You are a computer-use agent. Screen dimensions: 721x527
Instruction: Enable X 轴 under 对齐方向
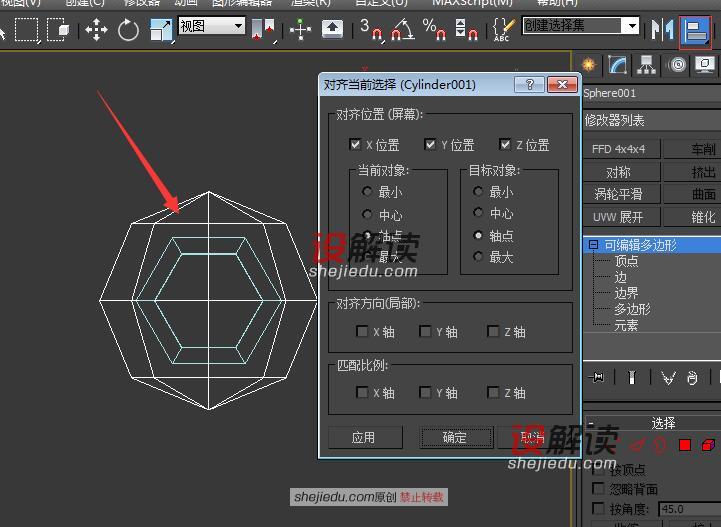pyautogui.click(x=362, y=331)
